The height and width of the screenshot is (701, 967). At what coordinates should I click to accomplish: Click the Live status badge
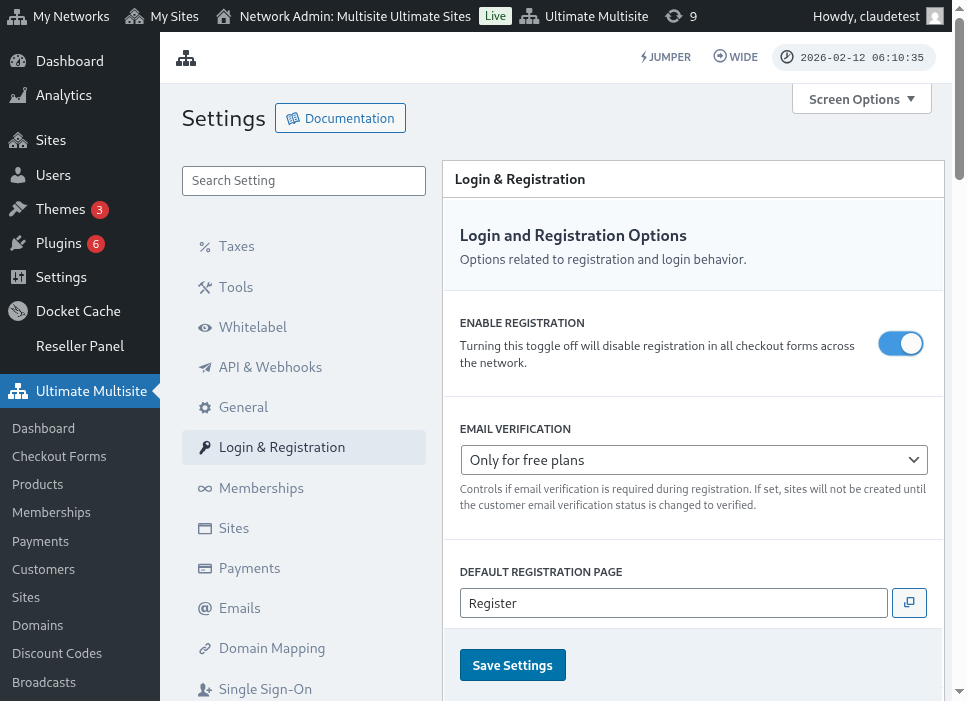(495, 16)
